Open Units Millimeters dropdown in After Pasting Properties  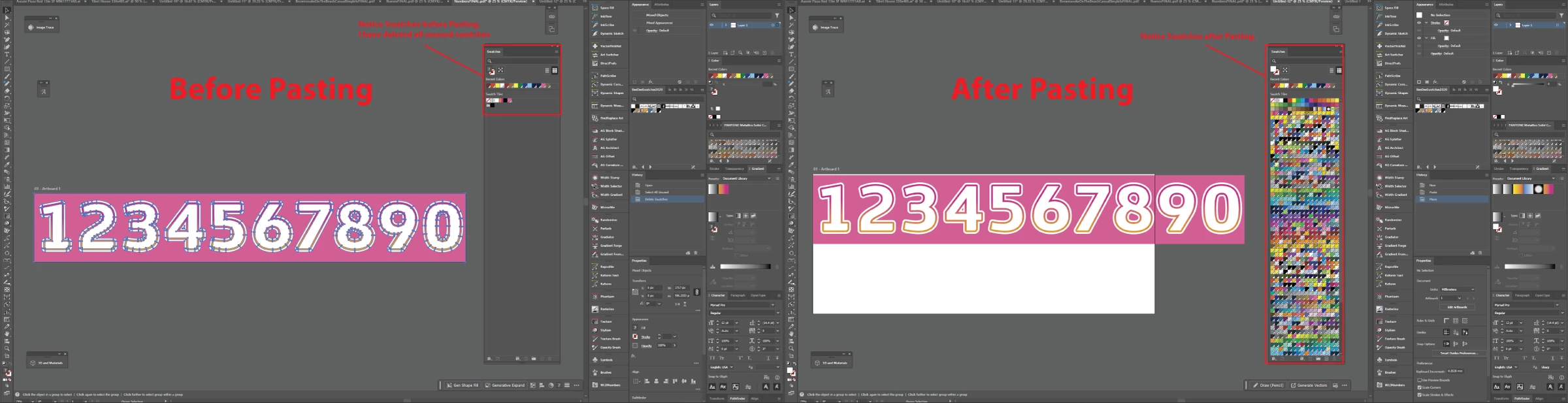pos(1458,289)
